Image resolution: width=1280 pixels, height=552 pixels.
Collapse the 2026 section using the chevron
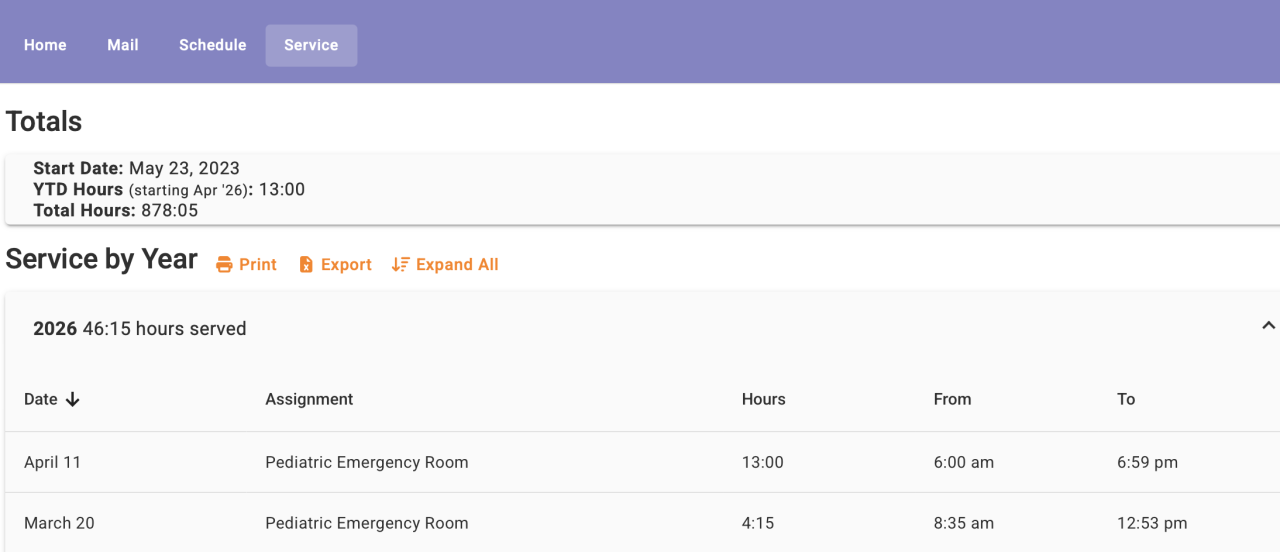coord(1268,326)
